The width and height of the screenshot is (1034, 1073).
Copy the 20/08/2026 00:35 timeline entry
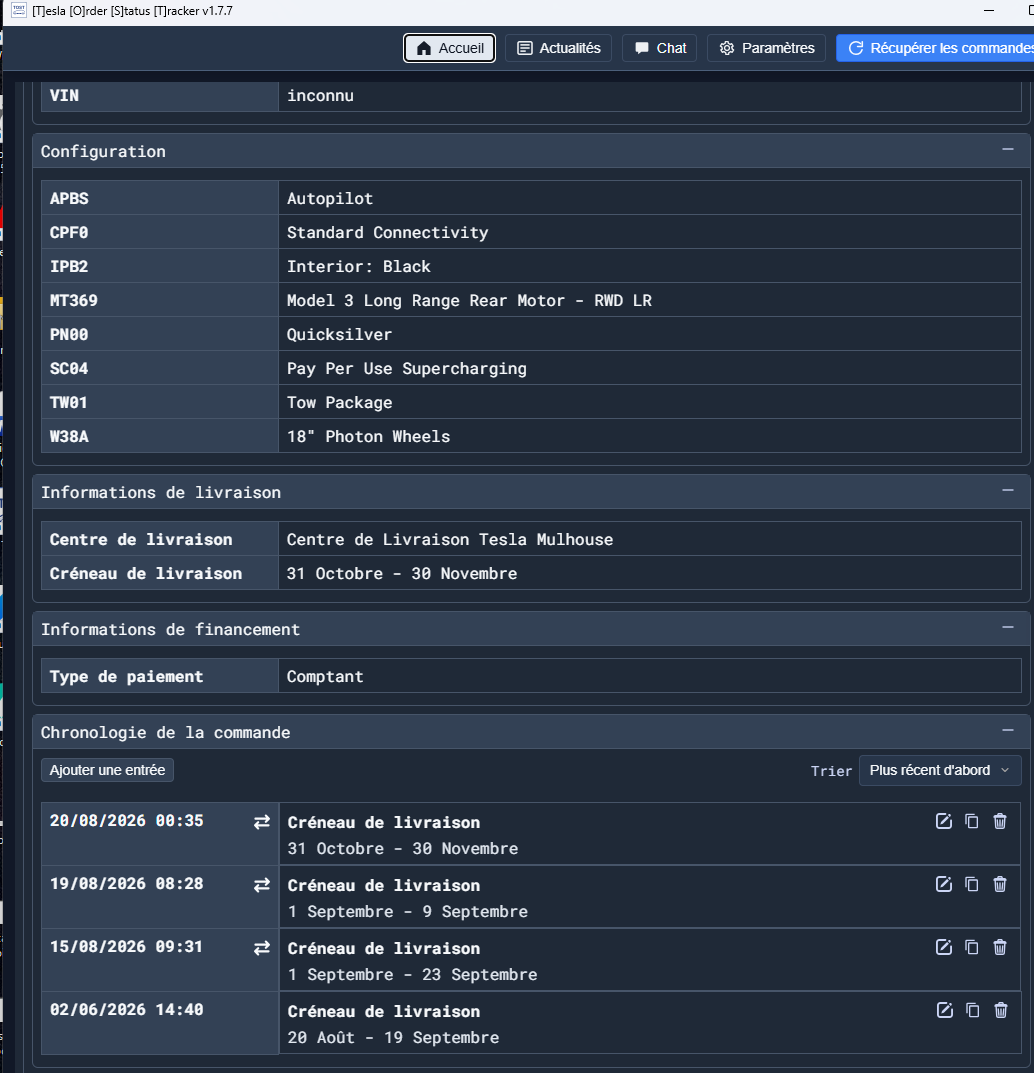coord(972,821)
